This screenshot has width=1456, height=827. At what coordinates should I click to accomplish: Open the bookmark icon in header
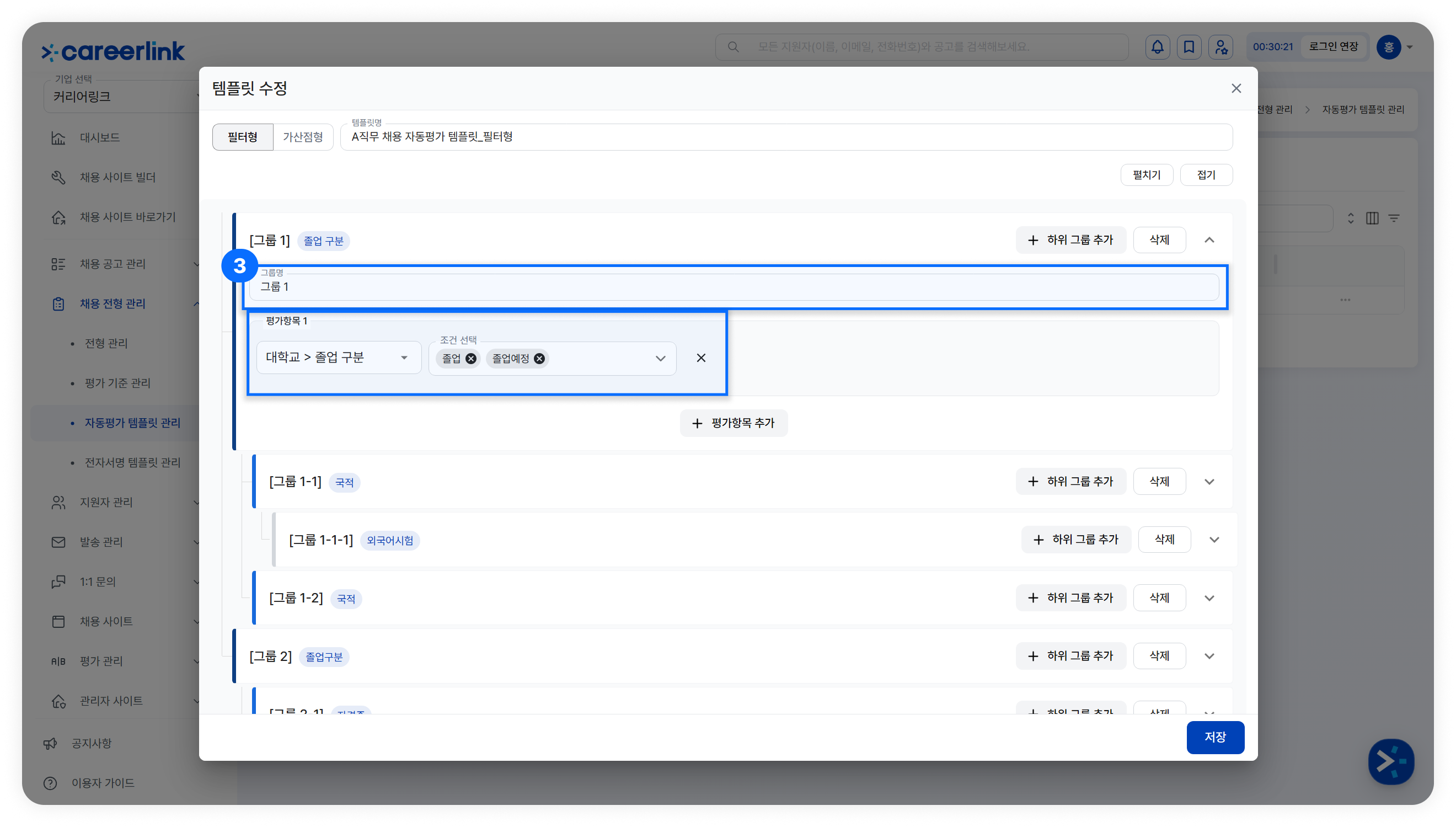tap(1189, 47)
